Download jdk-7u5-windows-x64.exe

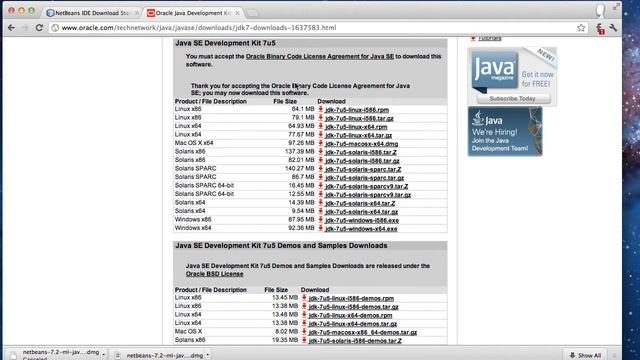point(361,229)
